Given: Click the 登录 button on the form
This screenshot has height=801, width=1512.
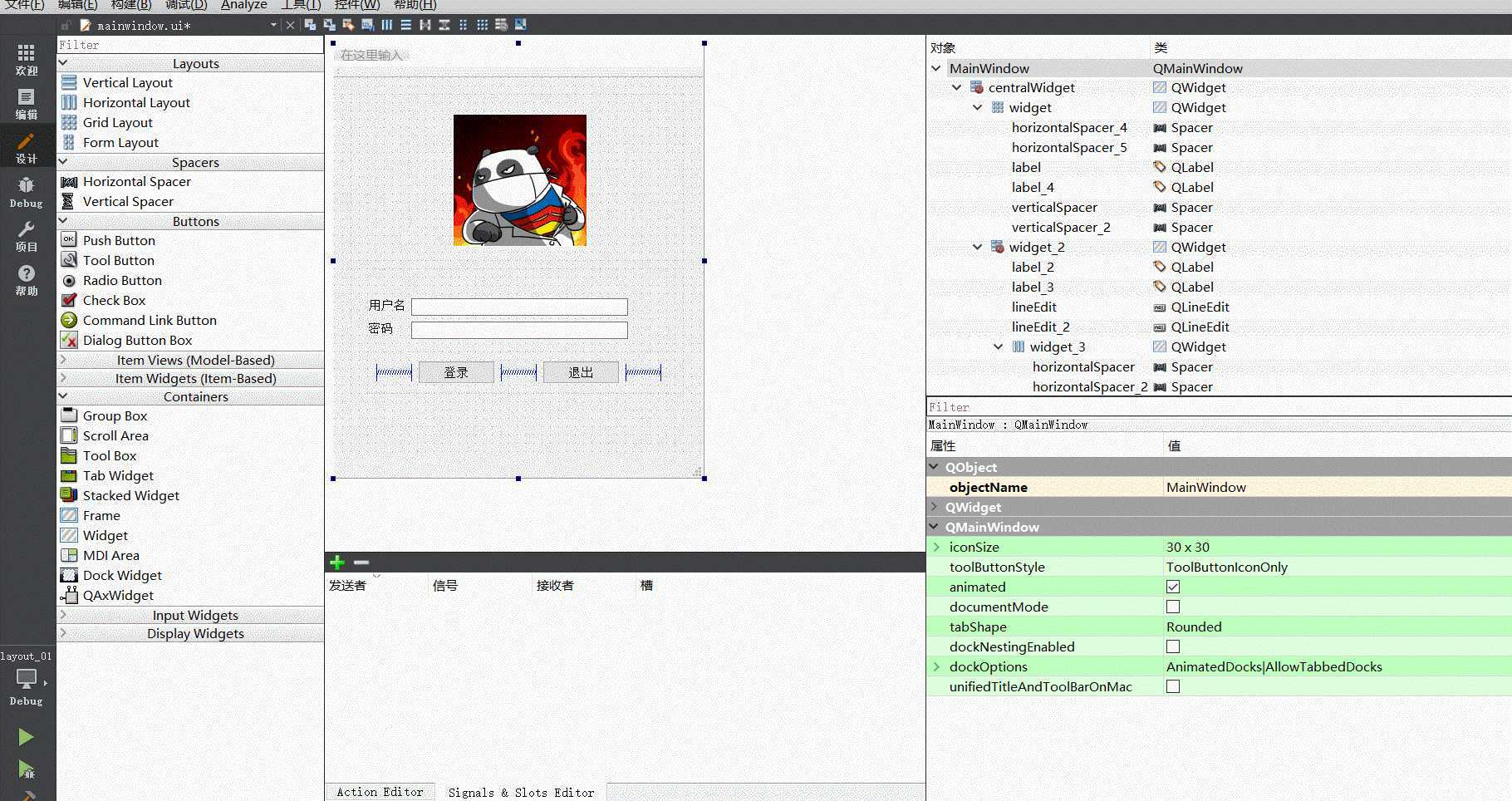Looking at the screenshot, I should click(x=456, y=372).
